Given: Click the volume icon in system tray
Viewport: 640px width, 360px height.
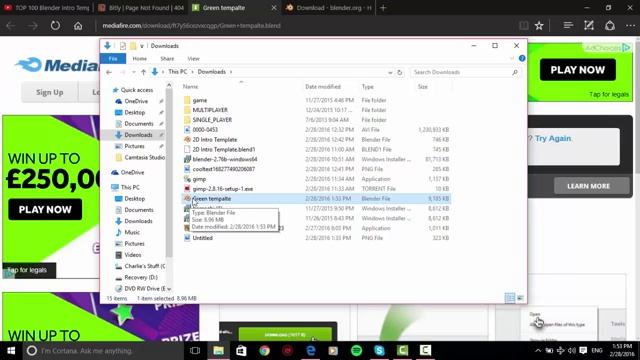Looking at the screenshot, I should point(571,351).
